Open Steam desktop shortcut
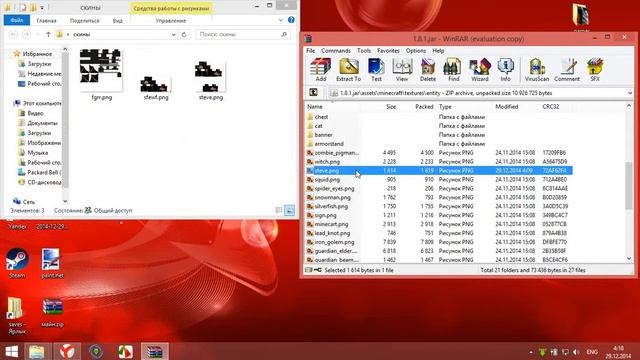The width and height of the screenshot is (640, 360). pyautogui.click(x=17, y=263)
